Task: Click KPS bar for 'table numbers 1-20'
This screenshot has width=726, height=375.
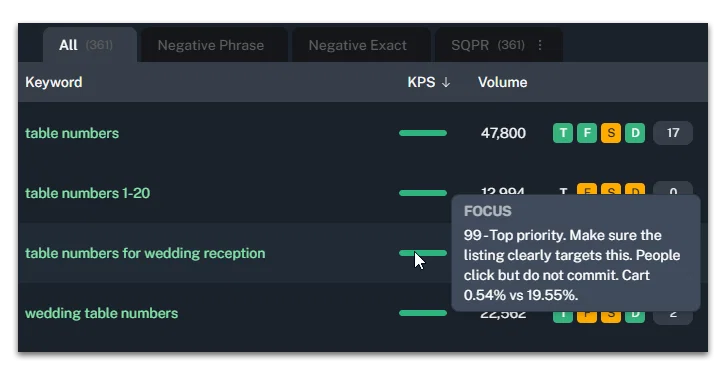Action: (x=423, y=193)
